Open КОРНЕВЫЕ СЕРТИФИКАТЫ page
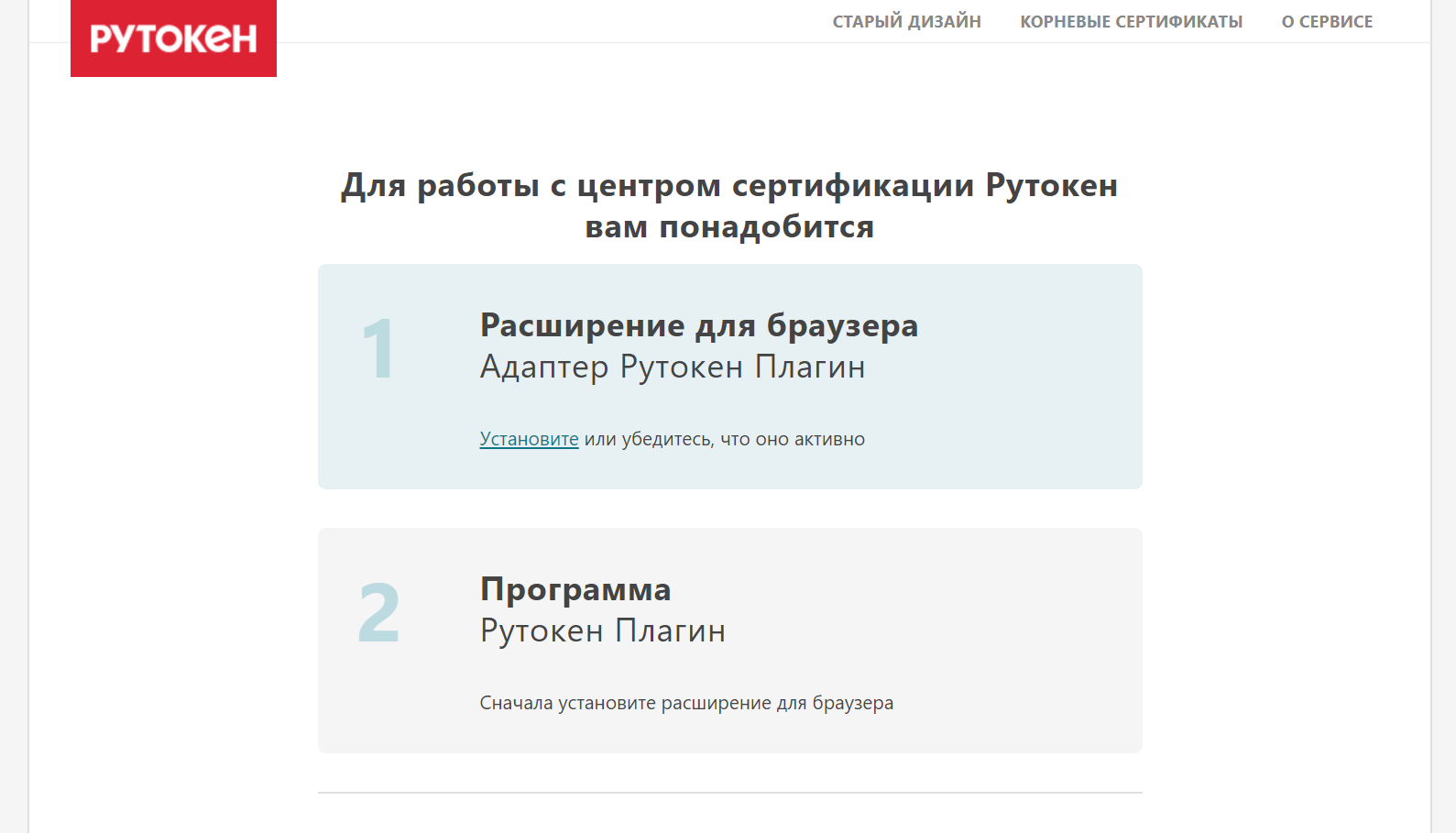 [1131, 21]
